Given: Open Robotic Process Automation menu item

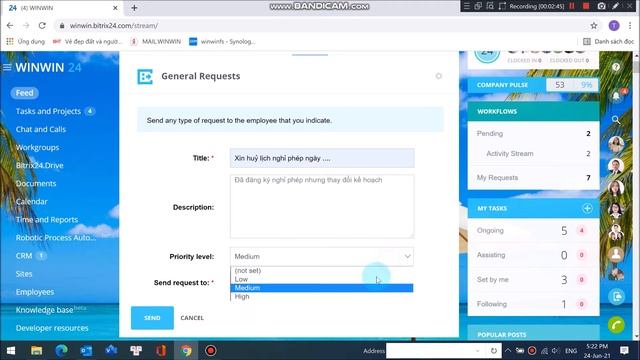Looking at the screenshot, I should (56, 238).
